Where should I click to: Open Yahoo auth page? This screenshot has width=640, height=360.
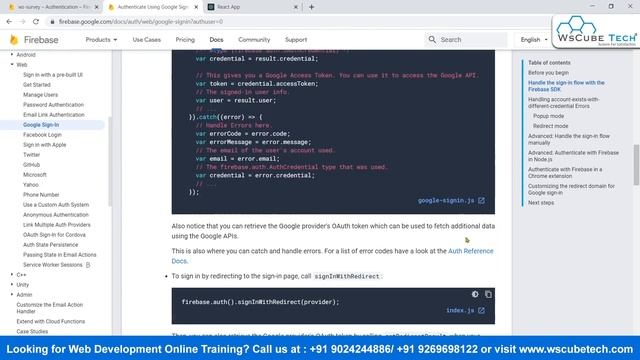[x=31, y=185]
